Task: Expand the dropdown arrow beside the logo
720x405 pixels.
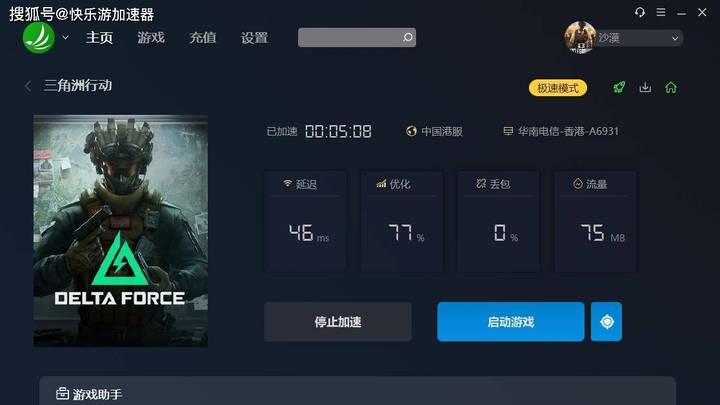Action: click(66, 38)
